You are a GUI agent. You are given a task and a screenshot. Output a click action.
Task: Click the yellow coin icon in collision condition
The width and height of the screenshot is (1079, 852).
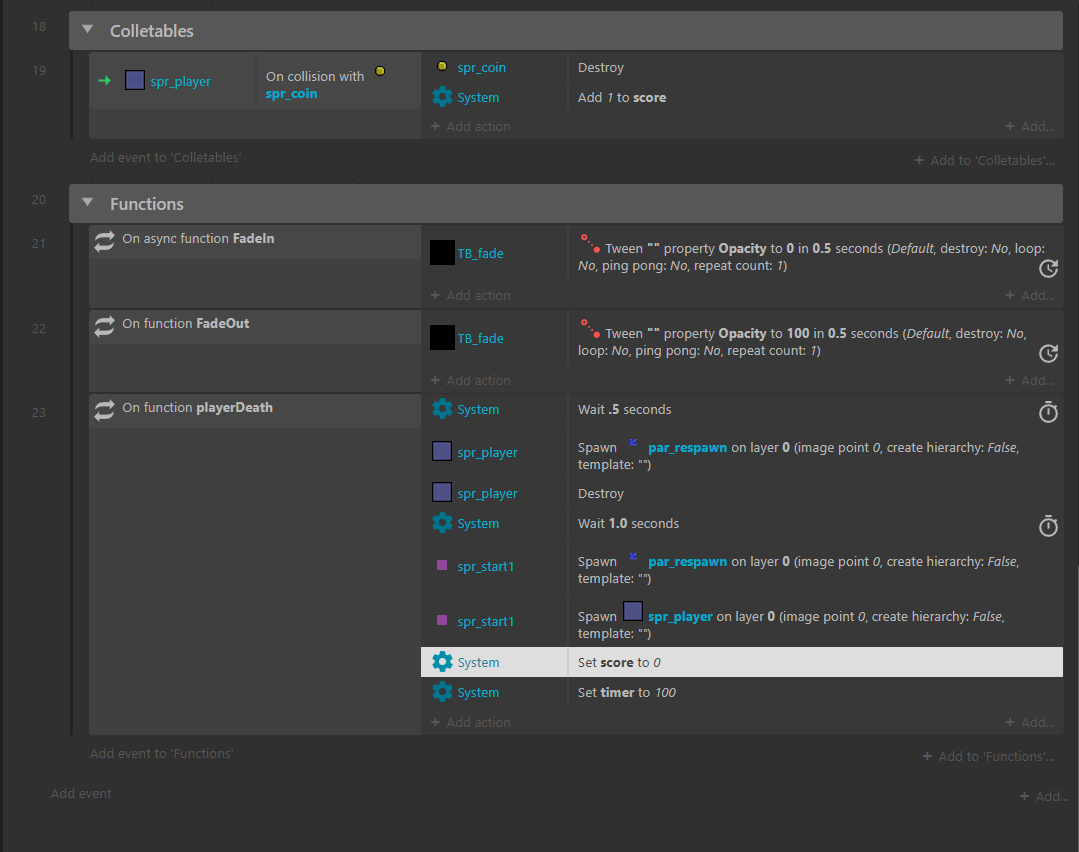tap(380, 71)
